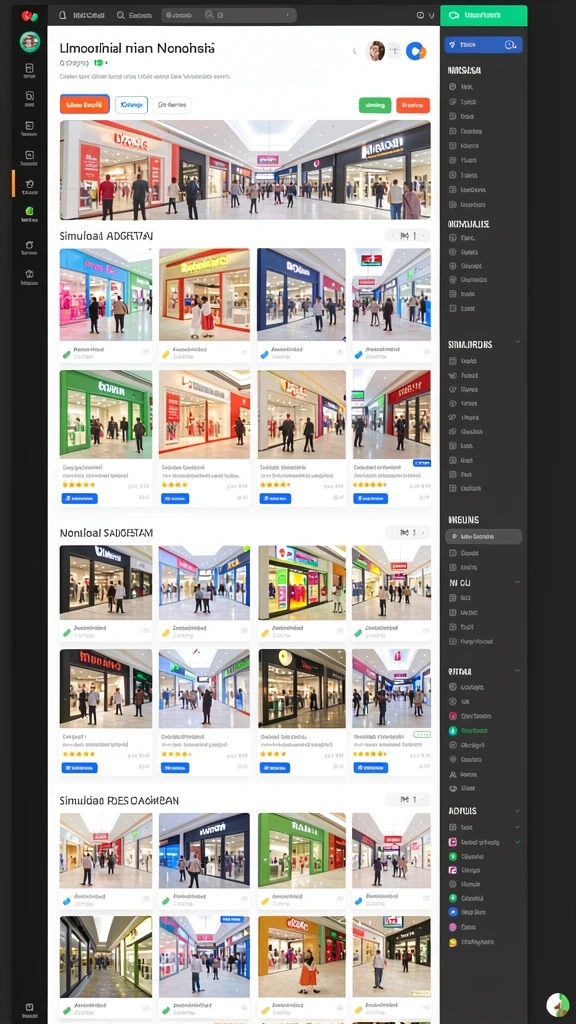Collapse the RITIIAA section chevron
The image size is (576, 1024).
(x=518, y=671)
